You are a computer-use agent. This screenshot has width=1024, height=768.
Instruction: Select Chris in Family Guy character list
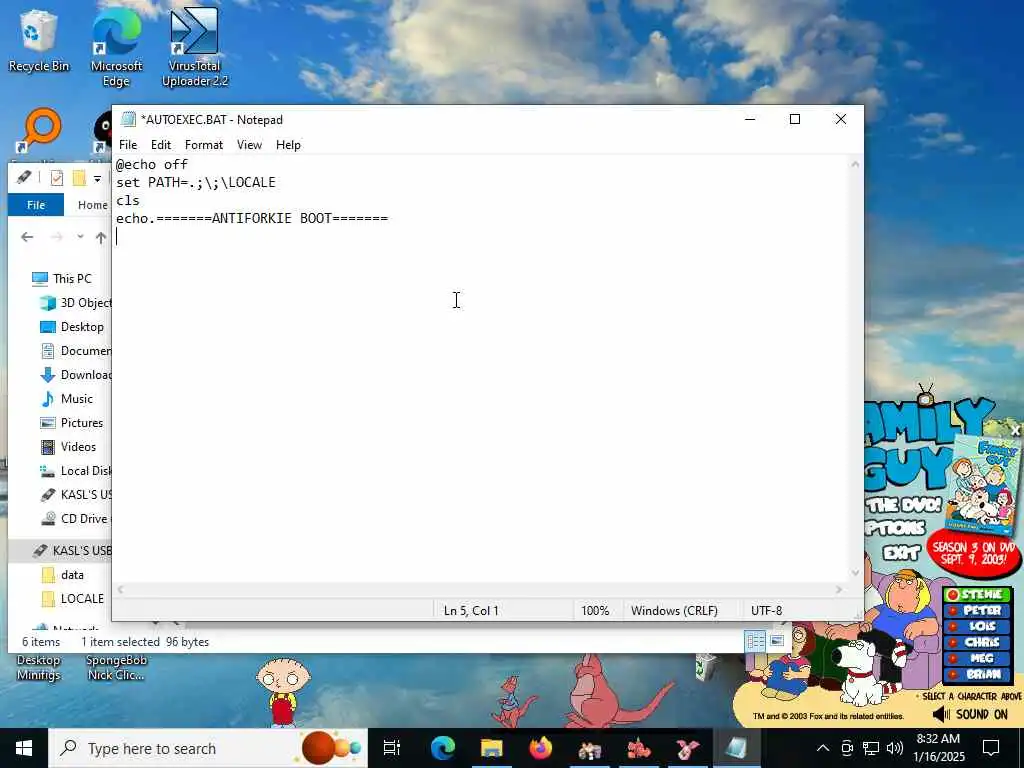pyautogui.click(x=977, y=643)
